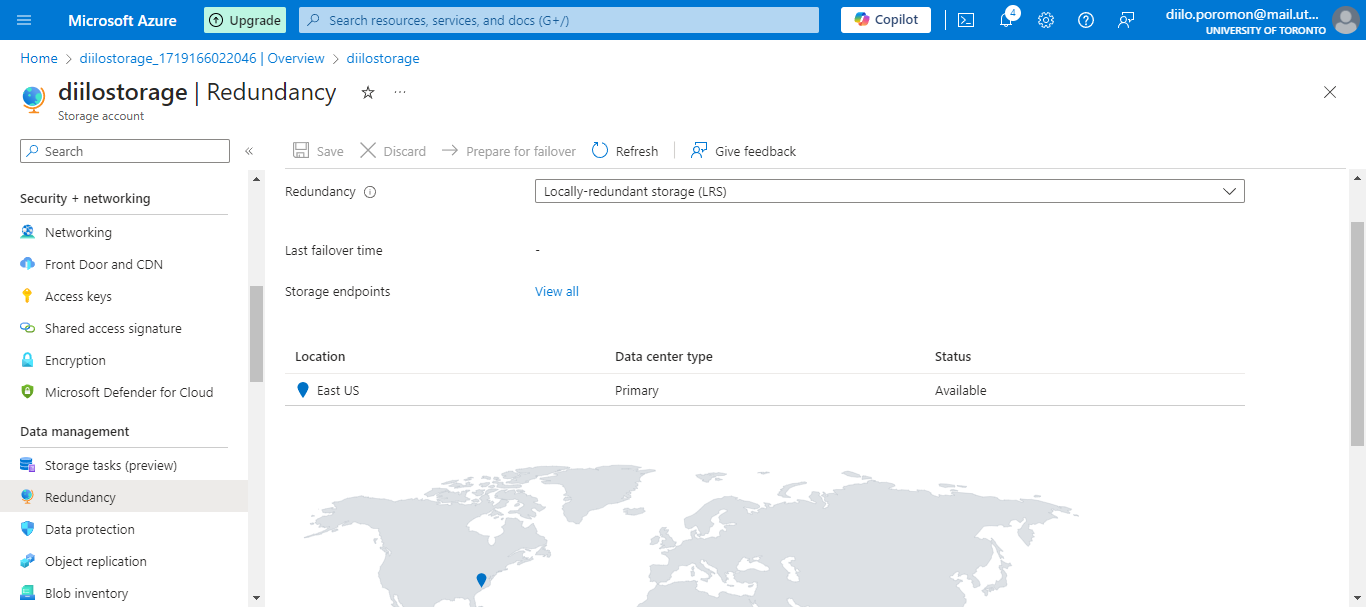The height and width of the screenshot is (607, 1366).
Task: Open Cloud Shell from the top bar
Action: tap(966, 20)
